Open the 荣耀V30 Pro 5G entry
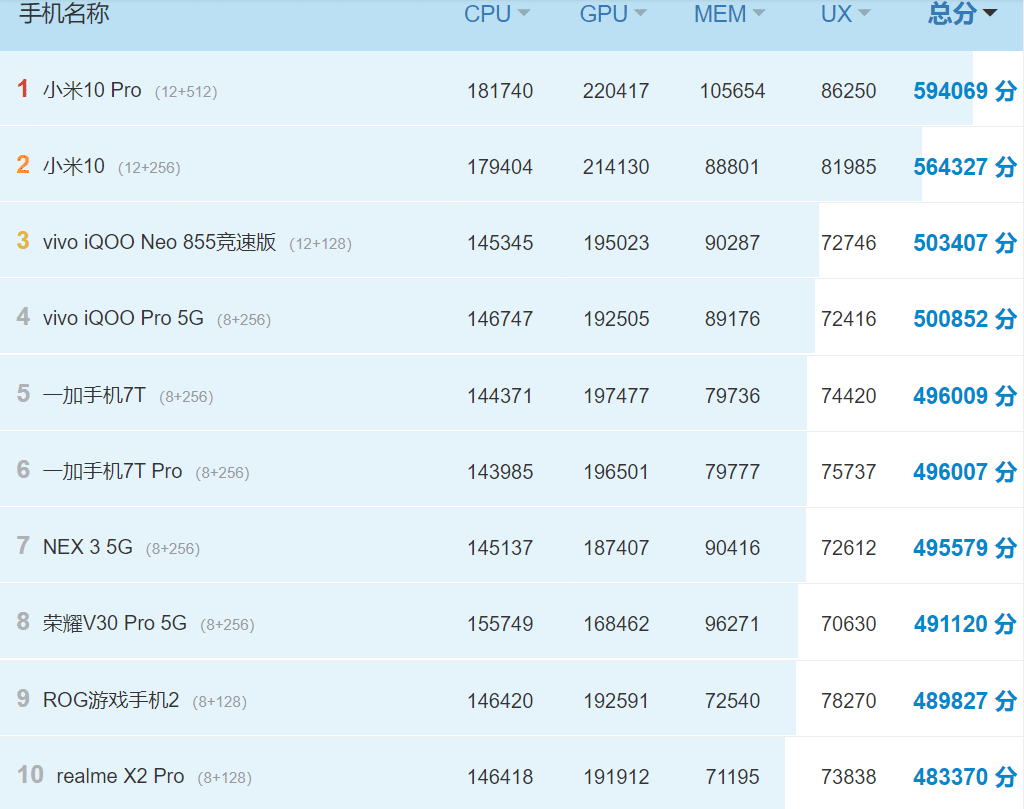The width and height of the screenshot is (1024, 809). click(115, 623)
